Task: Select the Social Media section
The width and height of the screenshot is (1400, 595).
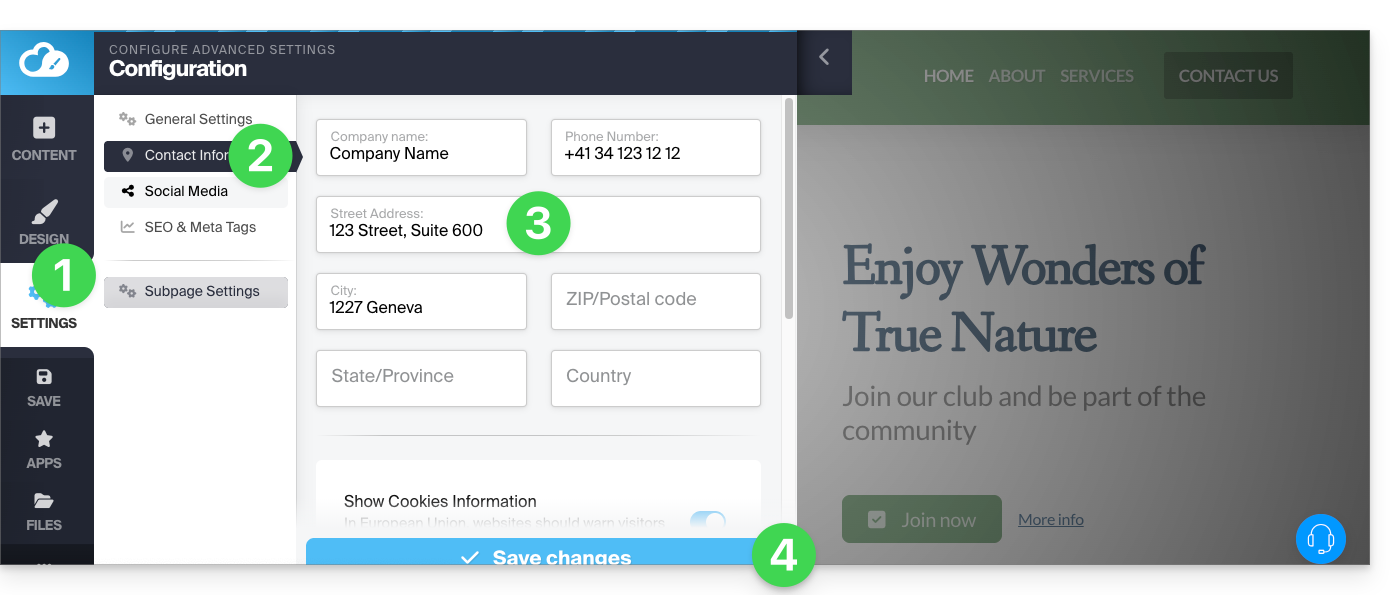Action: [196, 191]
